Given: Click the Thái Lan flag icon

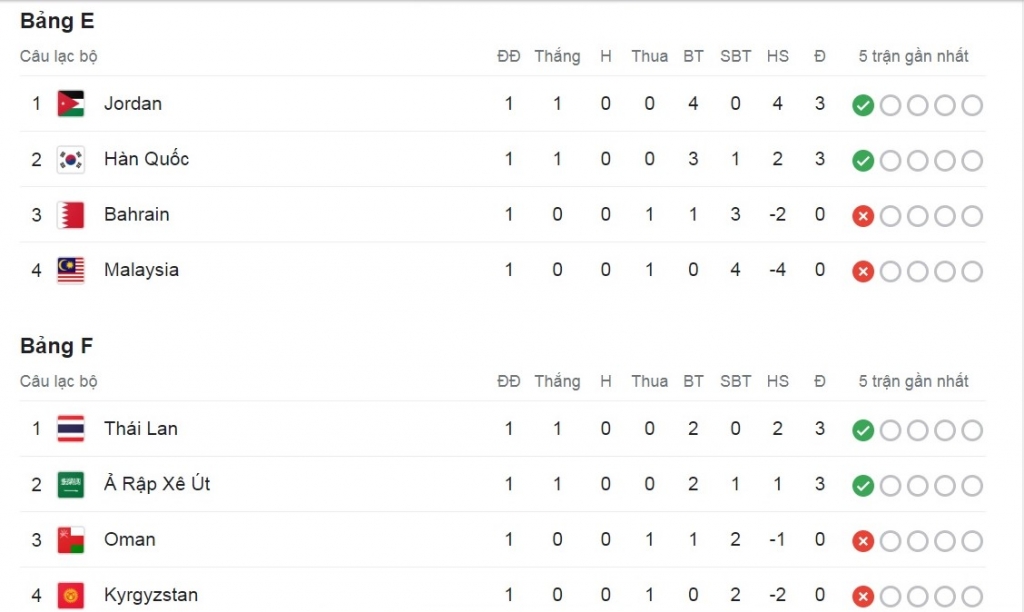Looking at the screenshot, I should [71, 429].
